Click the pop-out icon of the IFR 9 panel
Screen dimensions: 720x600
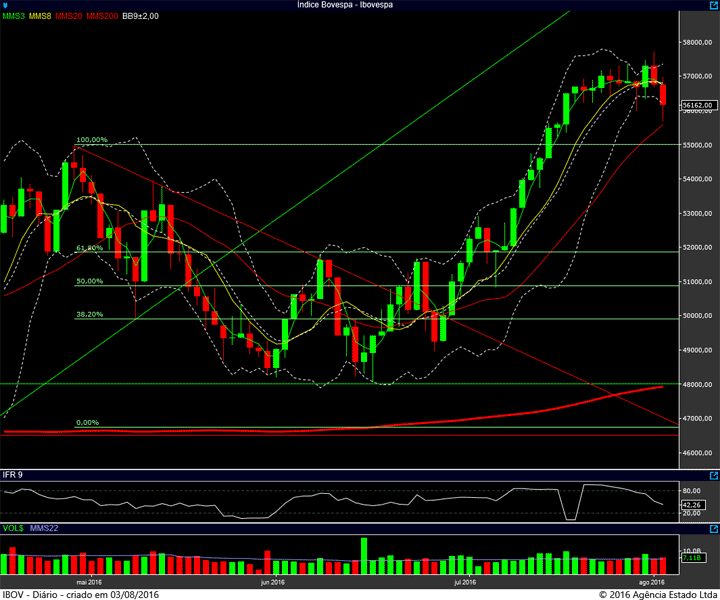[x=714, y=476]
